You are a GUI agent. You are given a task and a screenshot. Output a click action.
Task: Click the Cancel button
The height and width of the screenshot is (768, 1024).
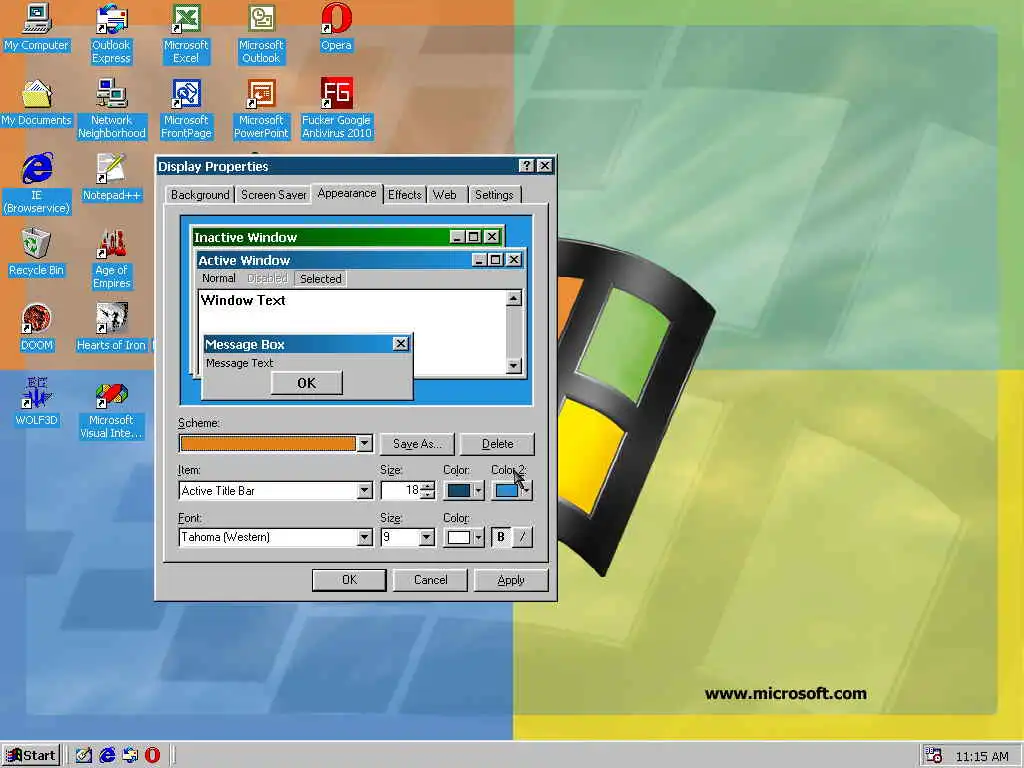tap(430, 580)
